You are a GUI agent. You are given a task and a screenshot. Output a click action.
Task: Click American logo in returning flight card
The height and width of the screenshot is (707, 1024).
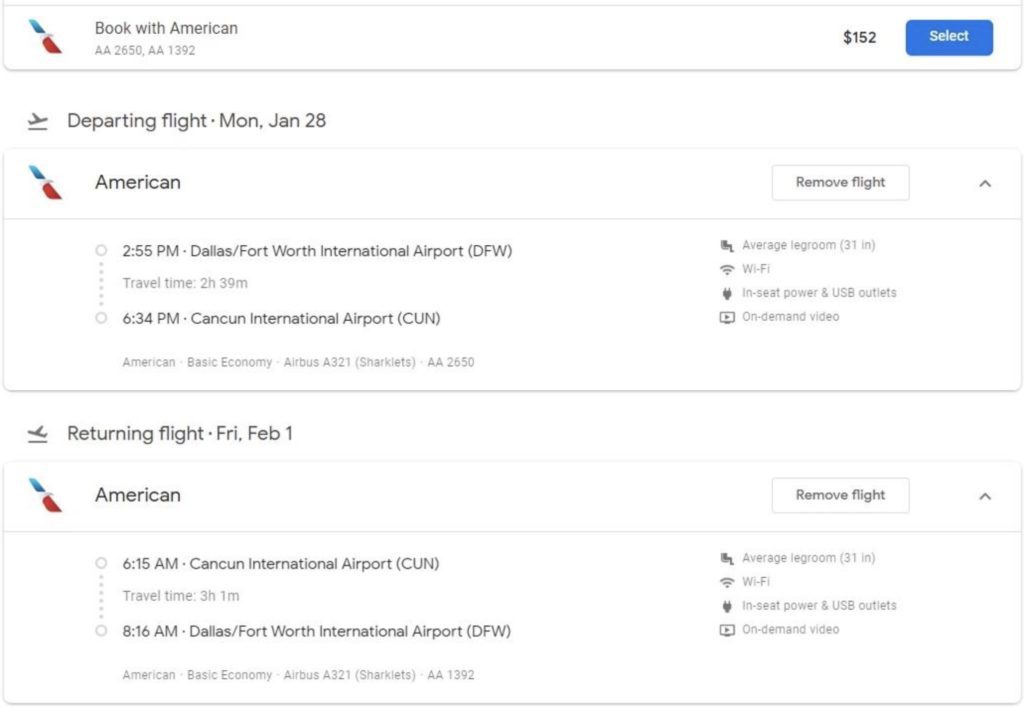pyautogui.click(x=45, y=495)
